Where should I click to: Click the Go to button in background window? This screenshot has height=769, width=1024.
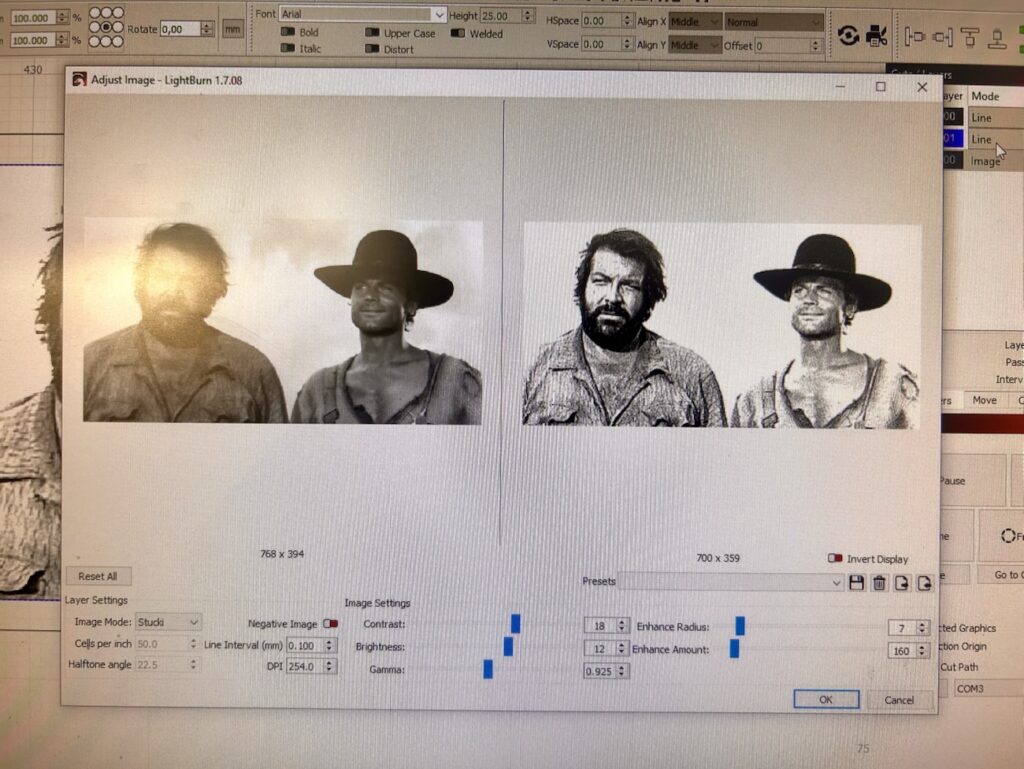[1000, 575]
